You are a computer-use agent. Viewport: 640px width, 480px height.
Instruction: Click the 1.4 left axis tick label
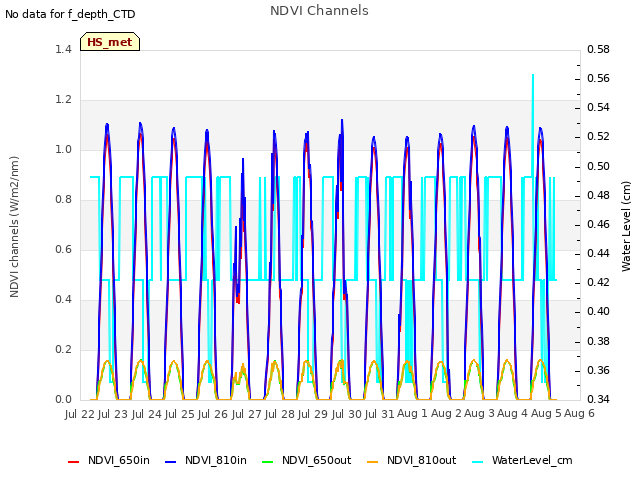click(63, 49)
